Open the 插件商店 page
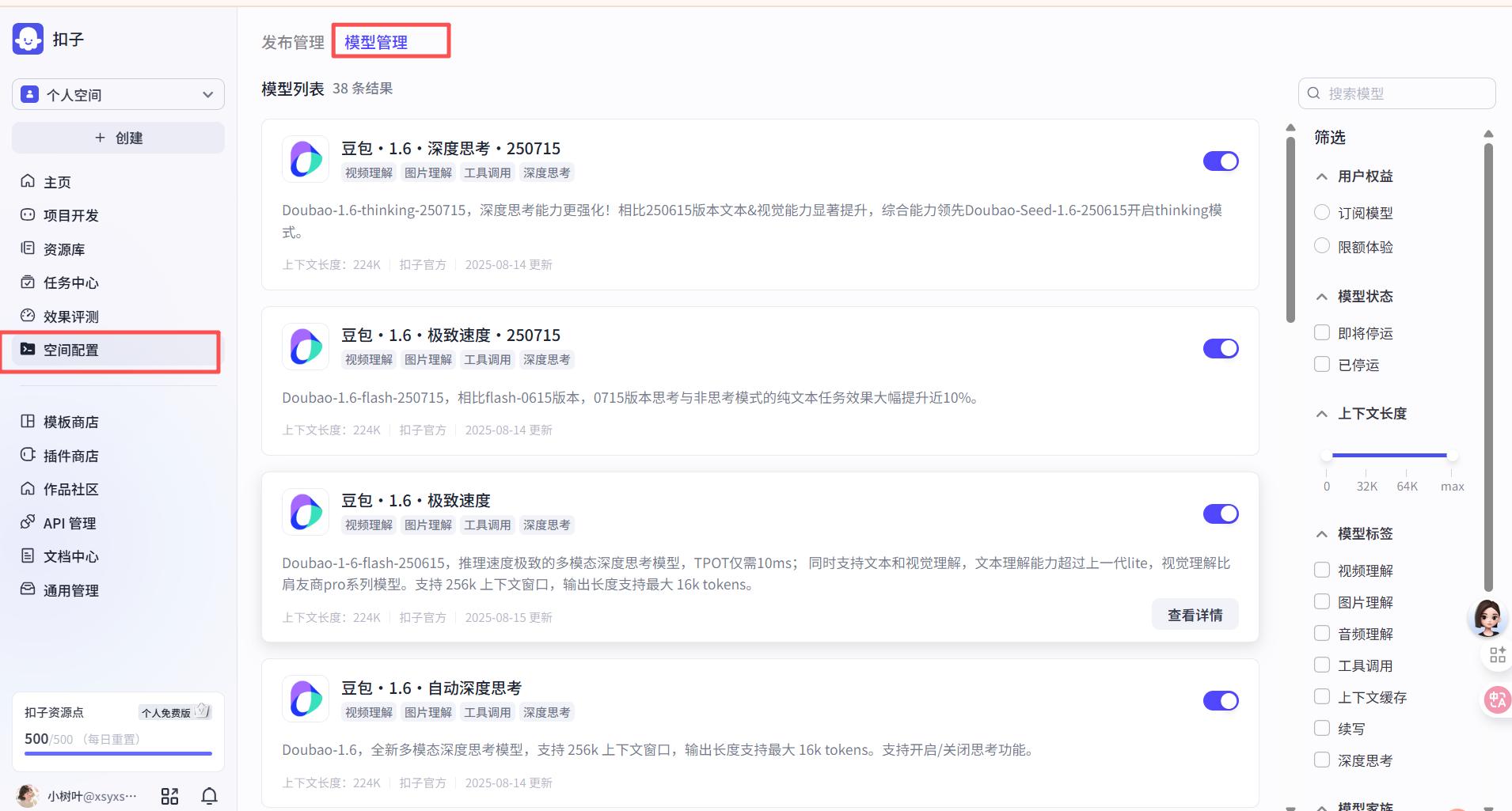1512x811 pixels. point(70,456)
